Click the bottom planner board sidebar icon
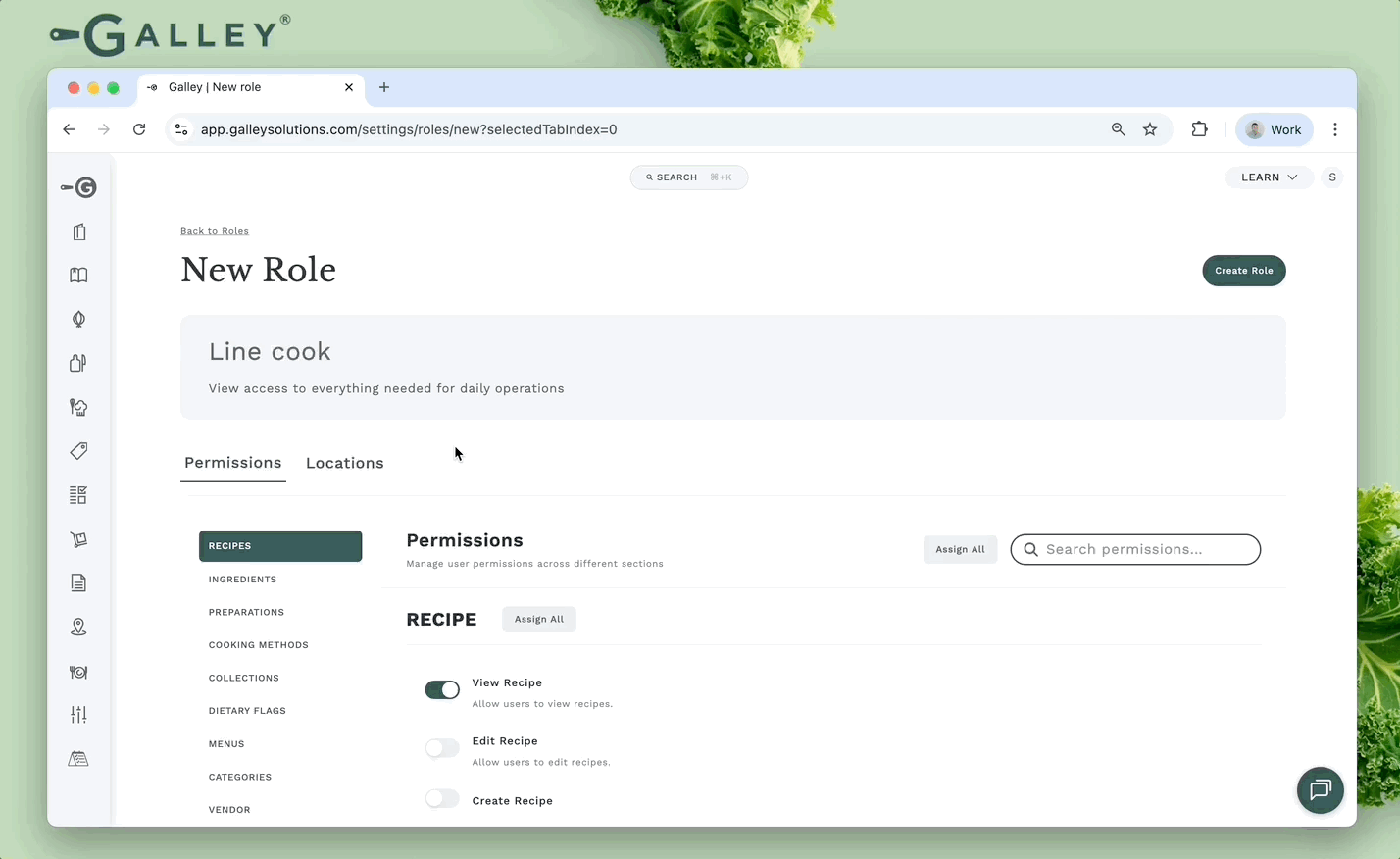Screen dimensions: 1400x859 point(78,759)
